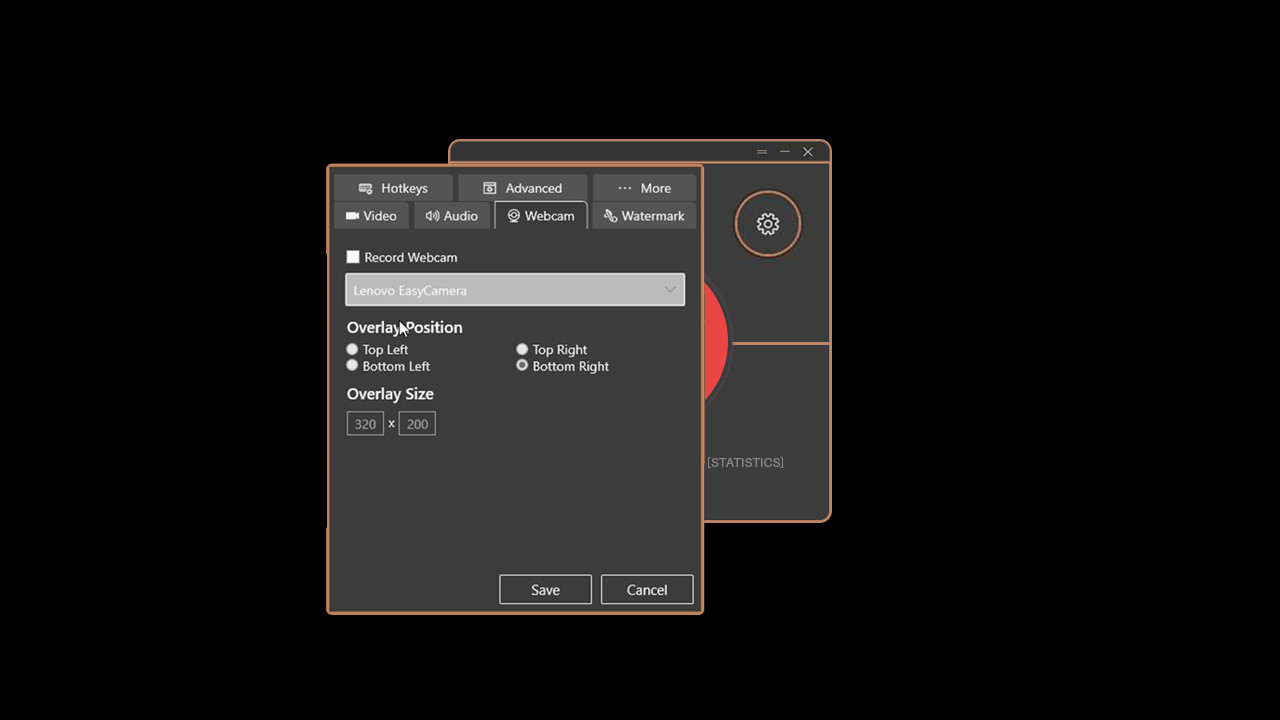Select the Top Left overlay position

pos(352,349)
